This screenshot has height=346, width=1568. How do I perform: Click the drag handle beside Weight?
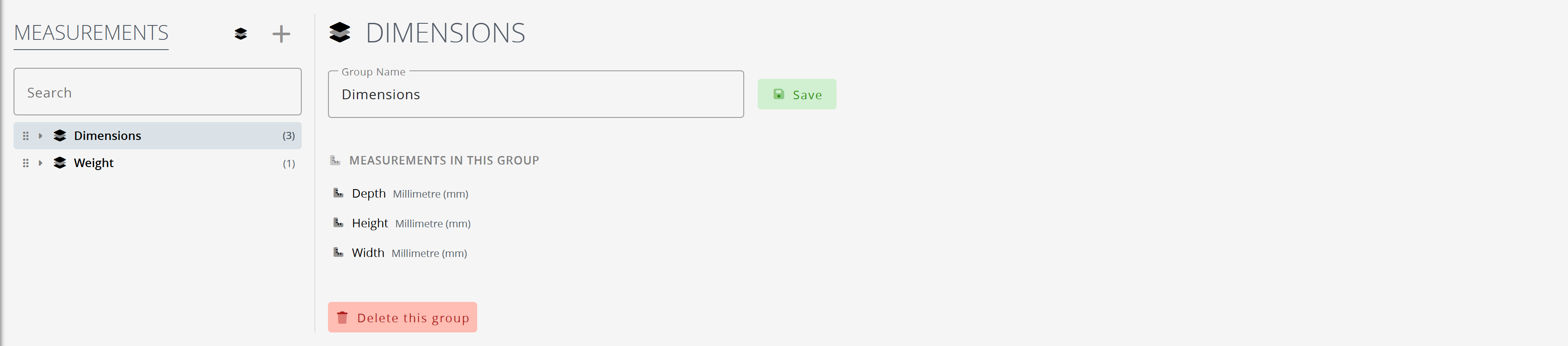[x=25, y=163]
